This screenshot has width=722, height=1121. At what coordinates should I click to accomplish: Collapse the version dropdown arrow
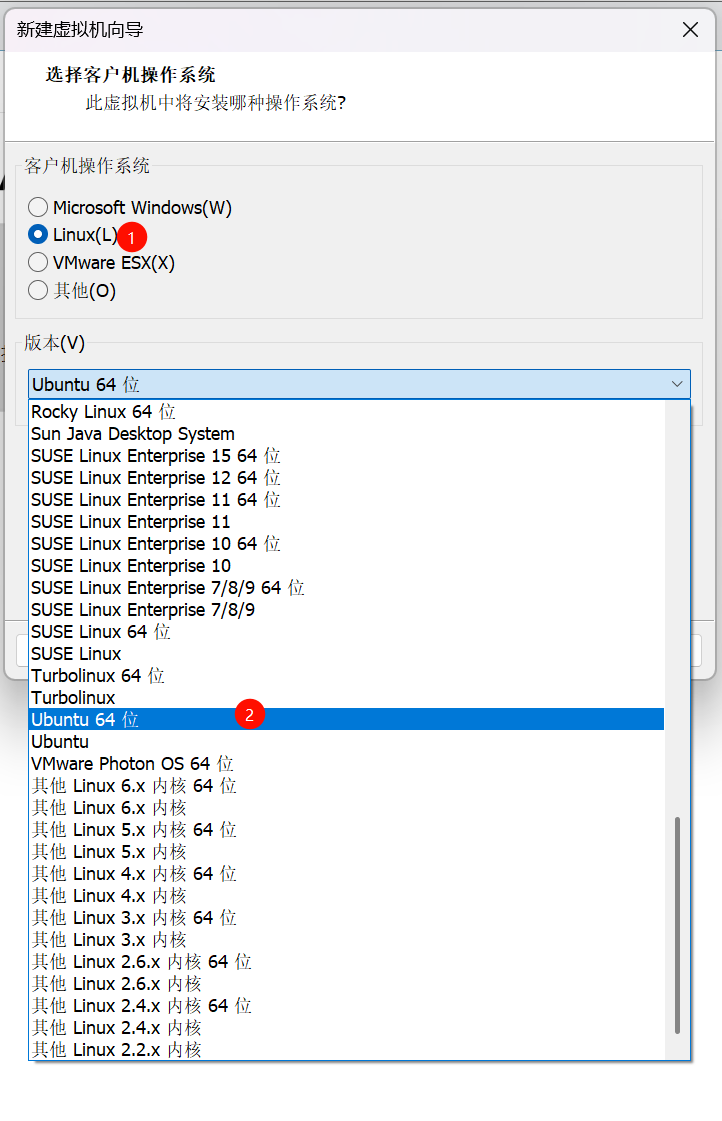(676, 384)
